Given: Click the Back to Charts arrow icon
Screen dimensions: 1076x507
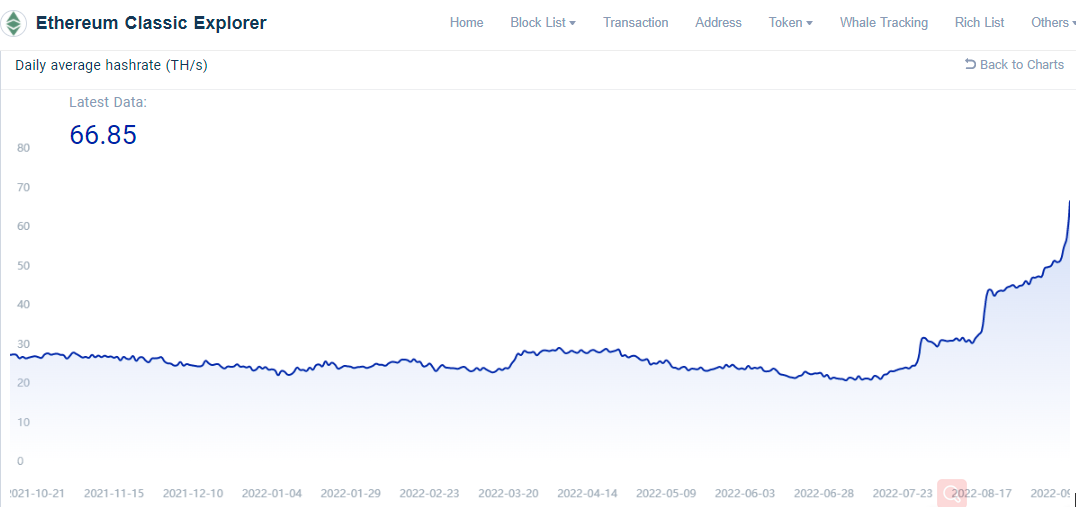Looking at the screenshot, I should tap(970, 64).
